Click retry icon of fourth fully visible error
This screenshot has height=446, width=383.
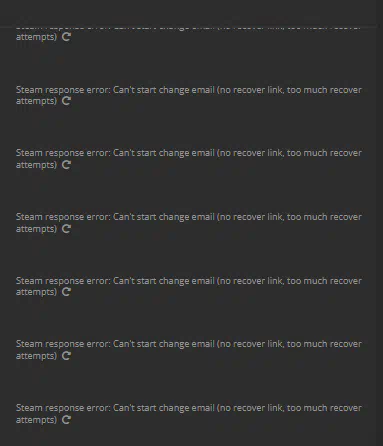pyautogui.click(x=66, y=292)
